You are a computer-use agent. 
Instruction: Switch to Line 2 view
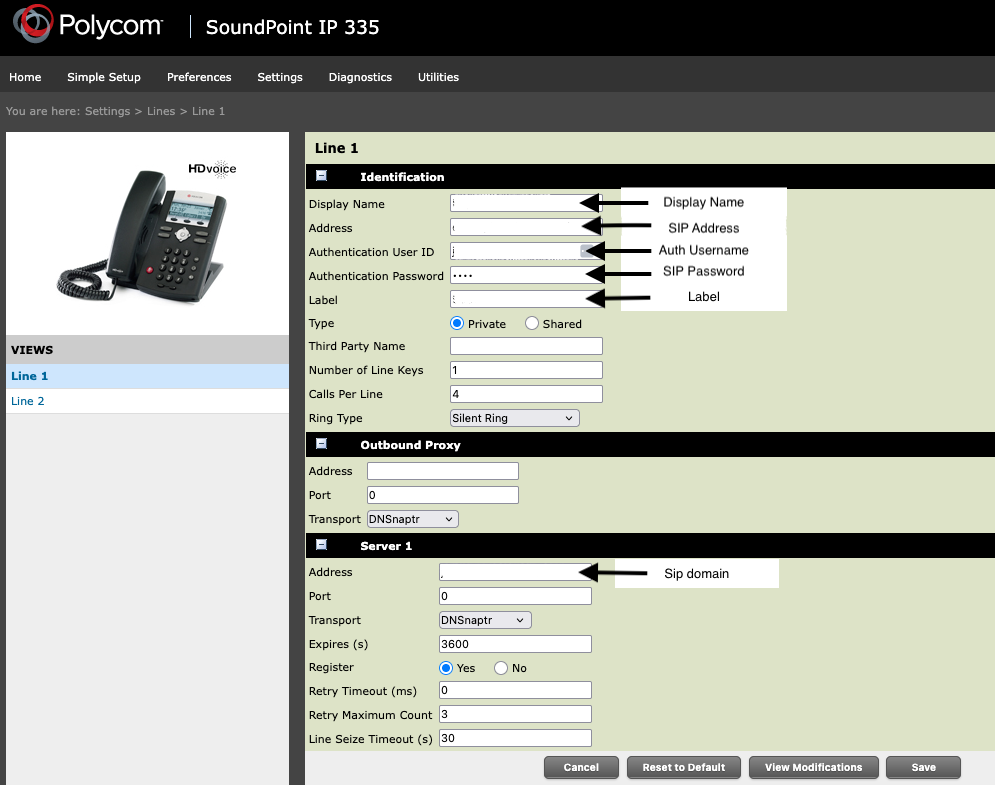click(x=28, y=401)
